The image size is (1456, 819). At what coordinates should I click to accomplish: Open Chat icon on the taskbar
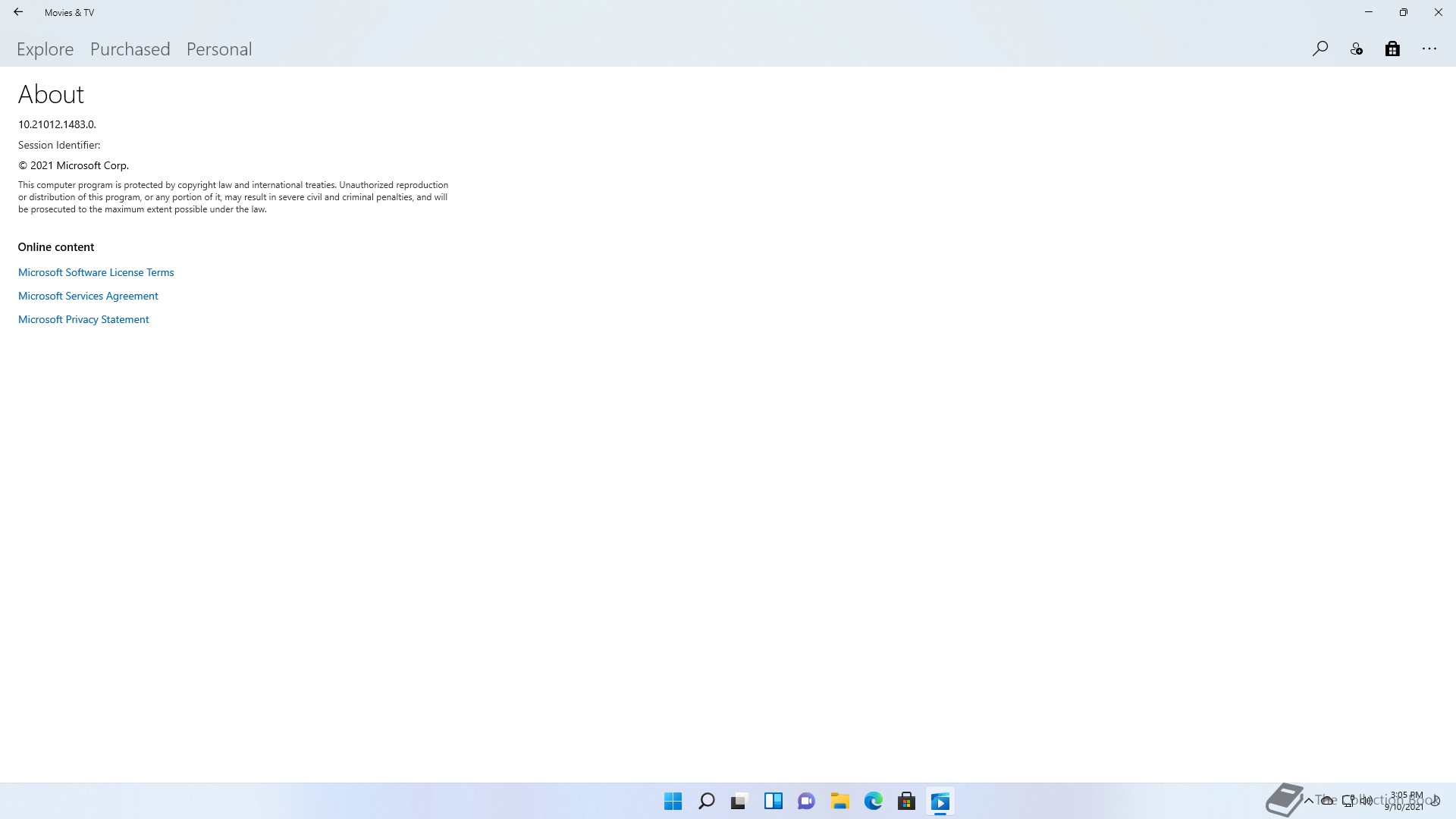pos(806,802)
